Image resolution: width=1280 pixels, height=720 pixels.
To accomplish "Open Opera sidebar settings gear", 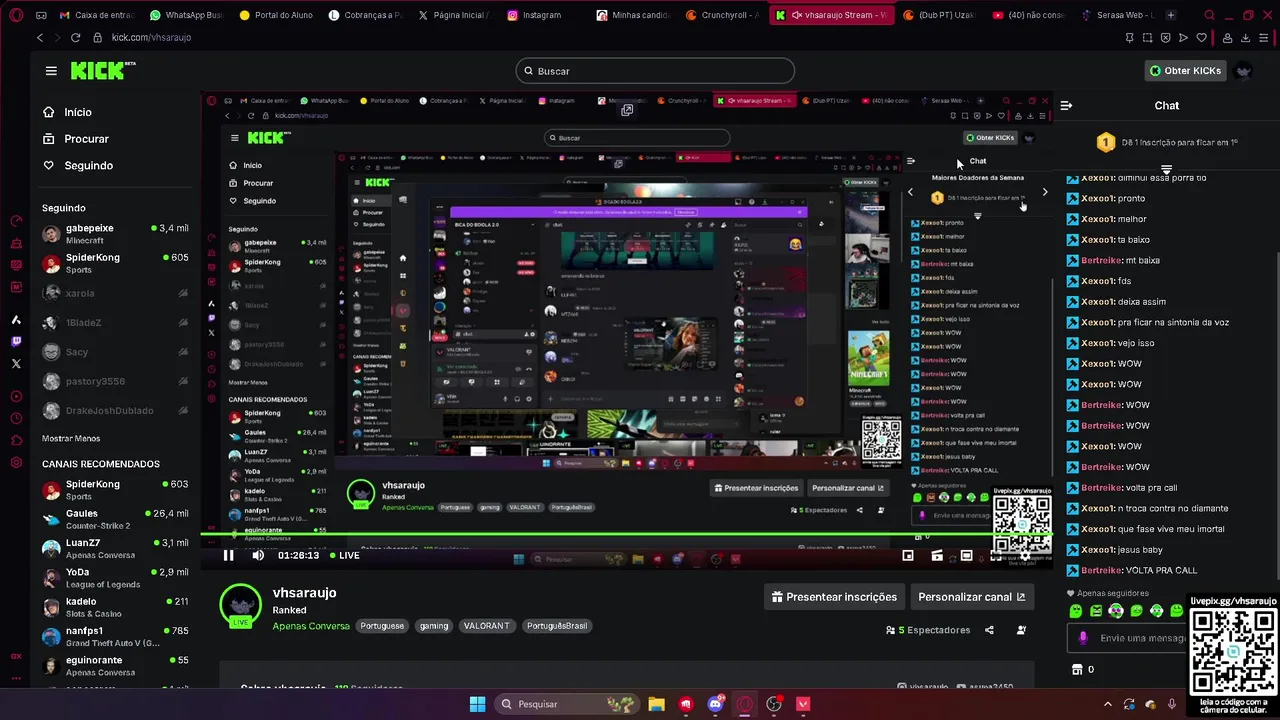I will (16, 462).
